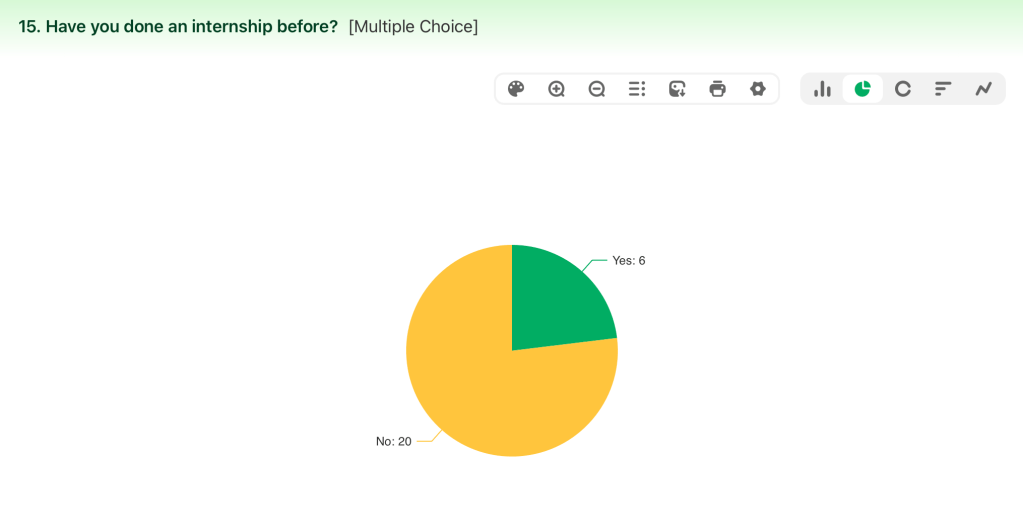Click the "Yes: 6" data label
Viewport: 1023px width, 517px height.
click(x=629, y=261)
